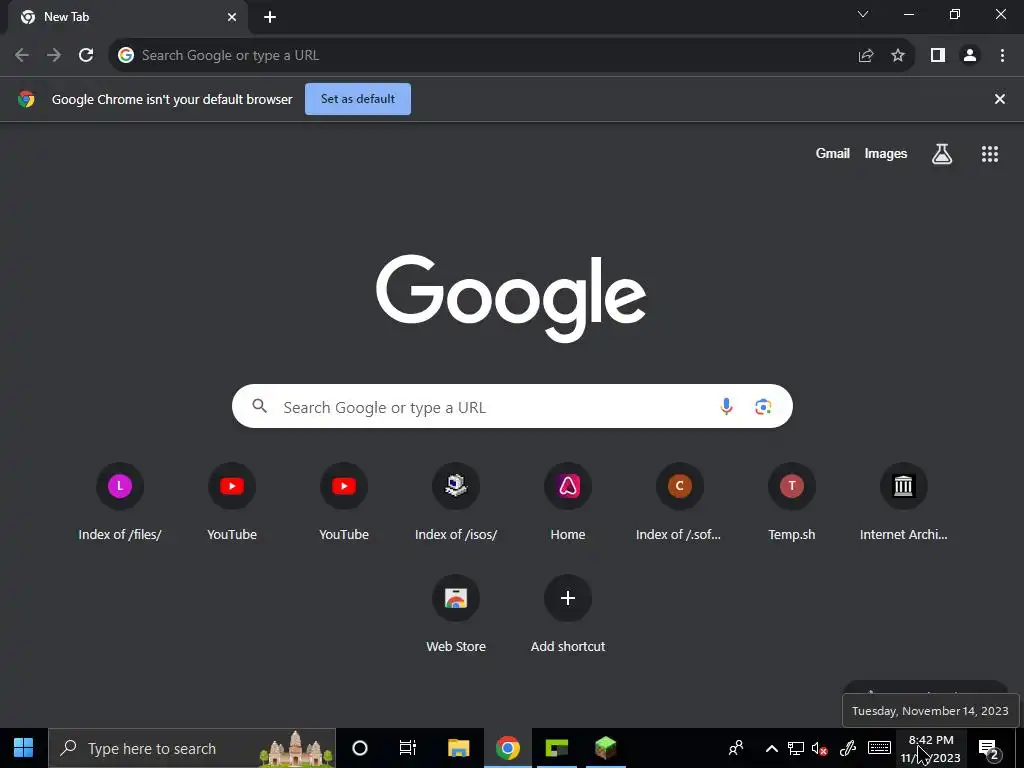Click the Google search box
Viewport: 1024px width, 768px height.
[x=512, y=406]
